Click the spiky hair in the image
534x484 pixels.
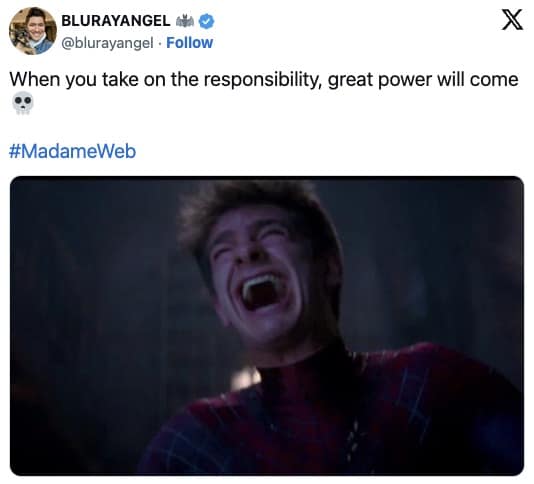tap(252, 204)
